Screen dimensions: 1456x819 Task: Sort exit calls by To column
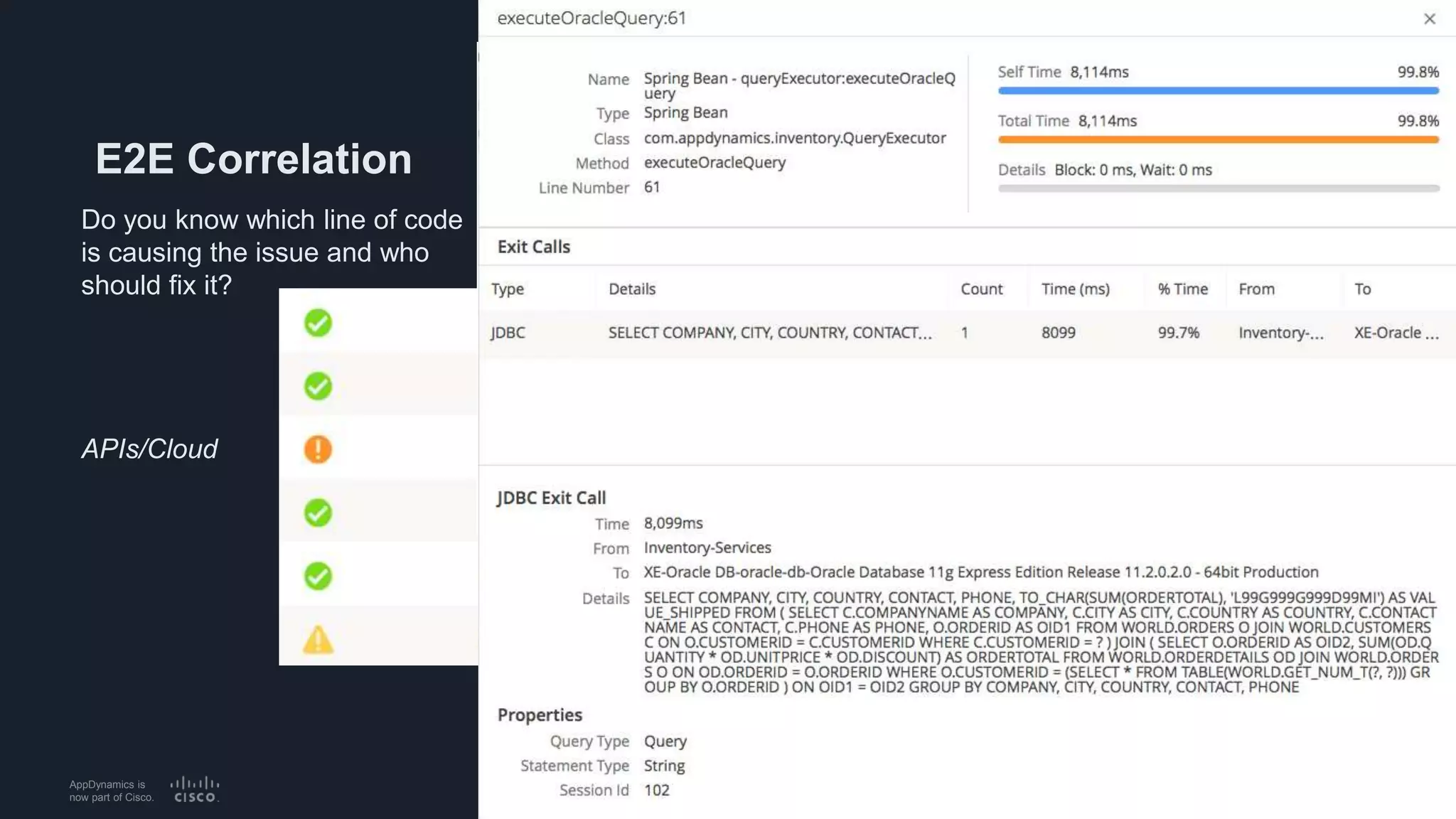[1362, 289]
